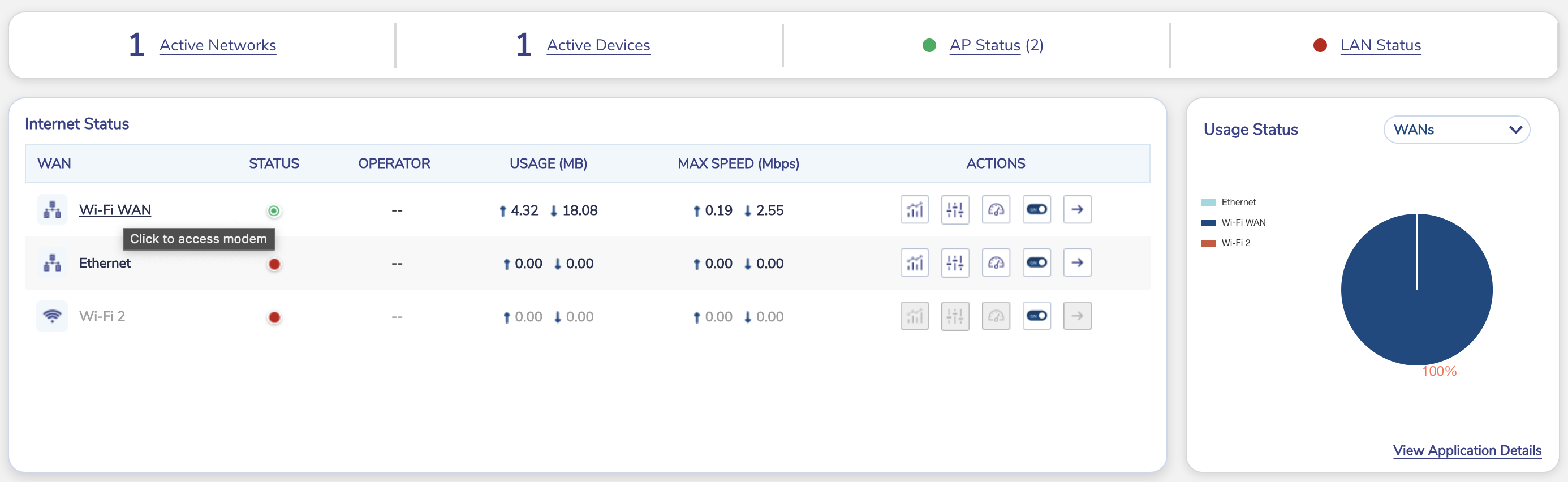1568x482 pixels.
Task: Toggle the Wi-Fi 2 on/off switch
Action: (x=1037, y=316)
